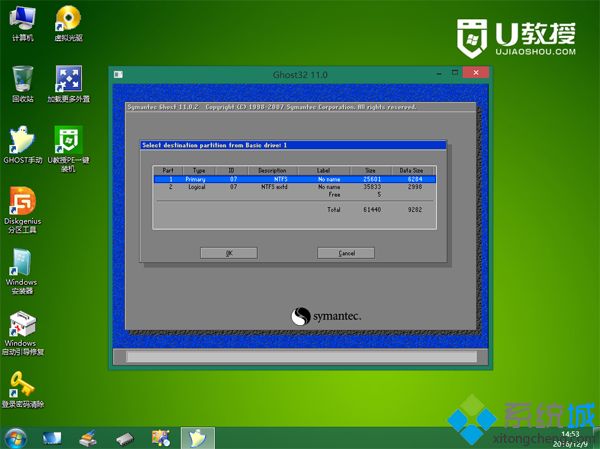600x449 pixels.
Task: Select the 加载更多外置 desktop icon
Action: tap(68, 84)
